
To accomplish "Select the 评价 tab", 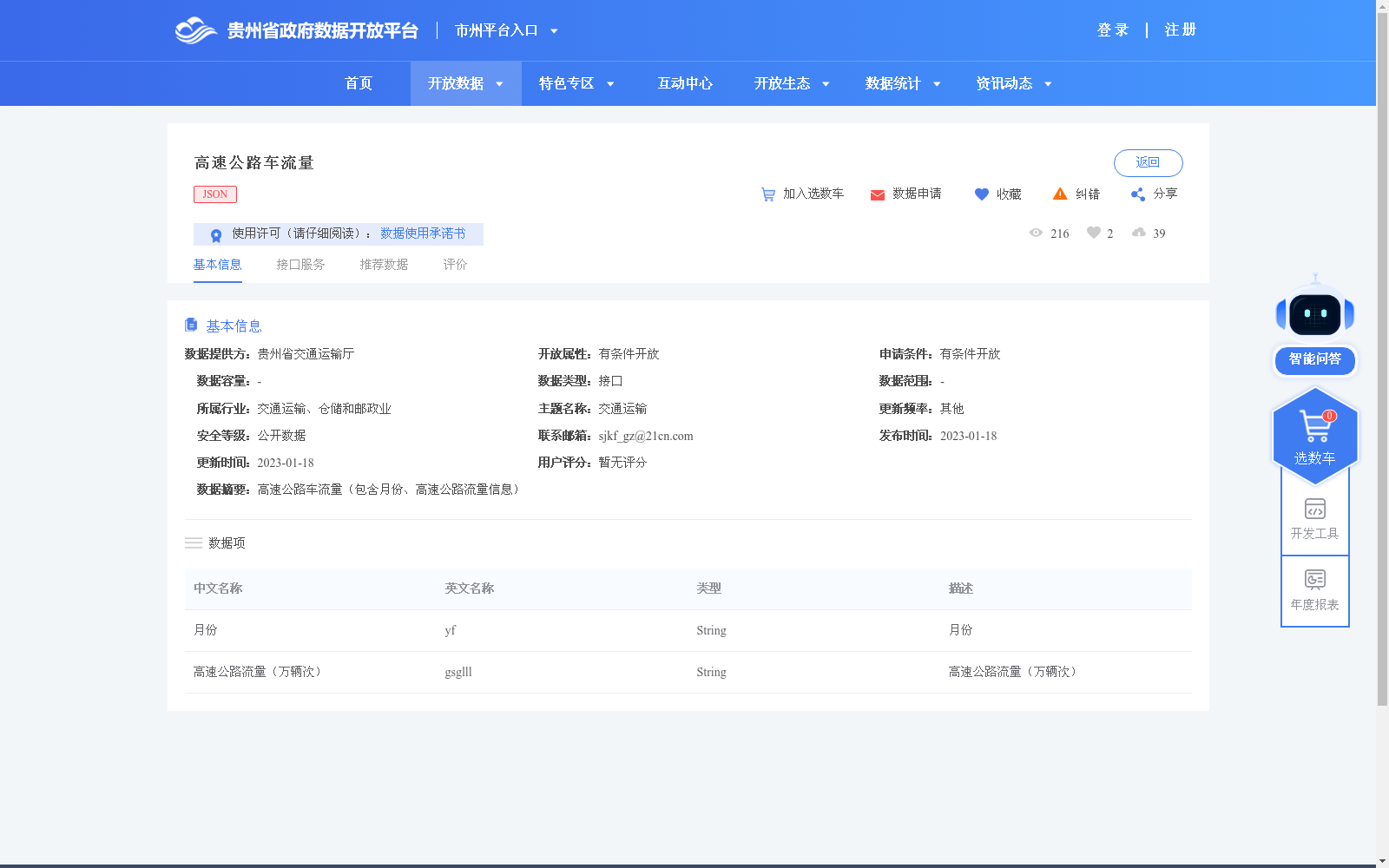I will pyautogui.click(x=455, y=264).
